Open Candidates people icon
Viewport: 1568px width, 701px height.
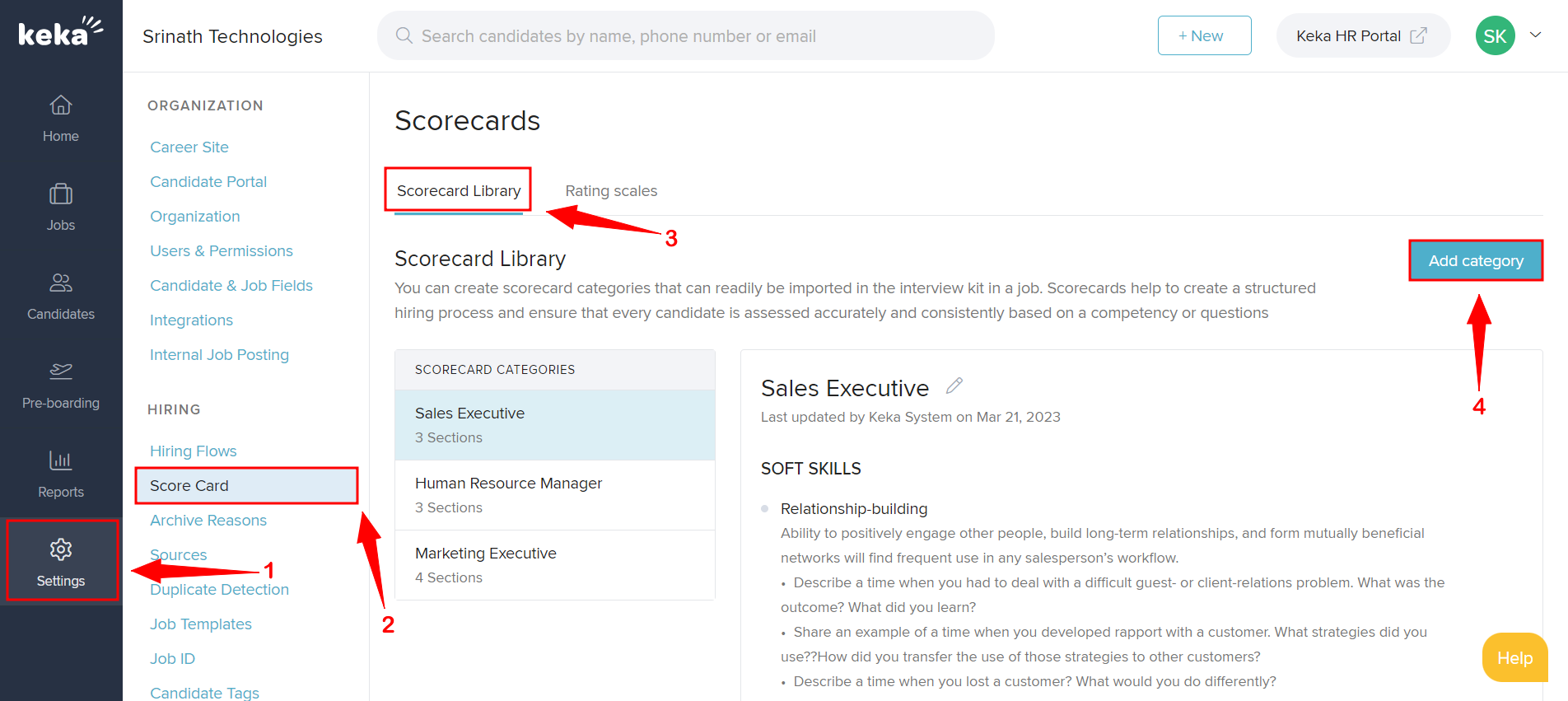coord(61,284)
